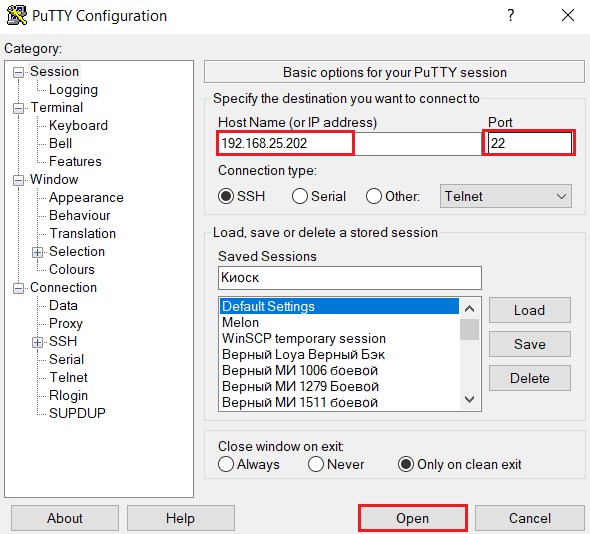Click the saved sessions list down arrow
This screenshot has height=534, width=590.
469,399
